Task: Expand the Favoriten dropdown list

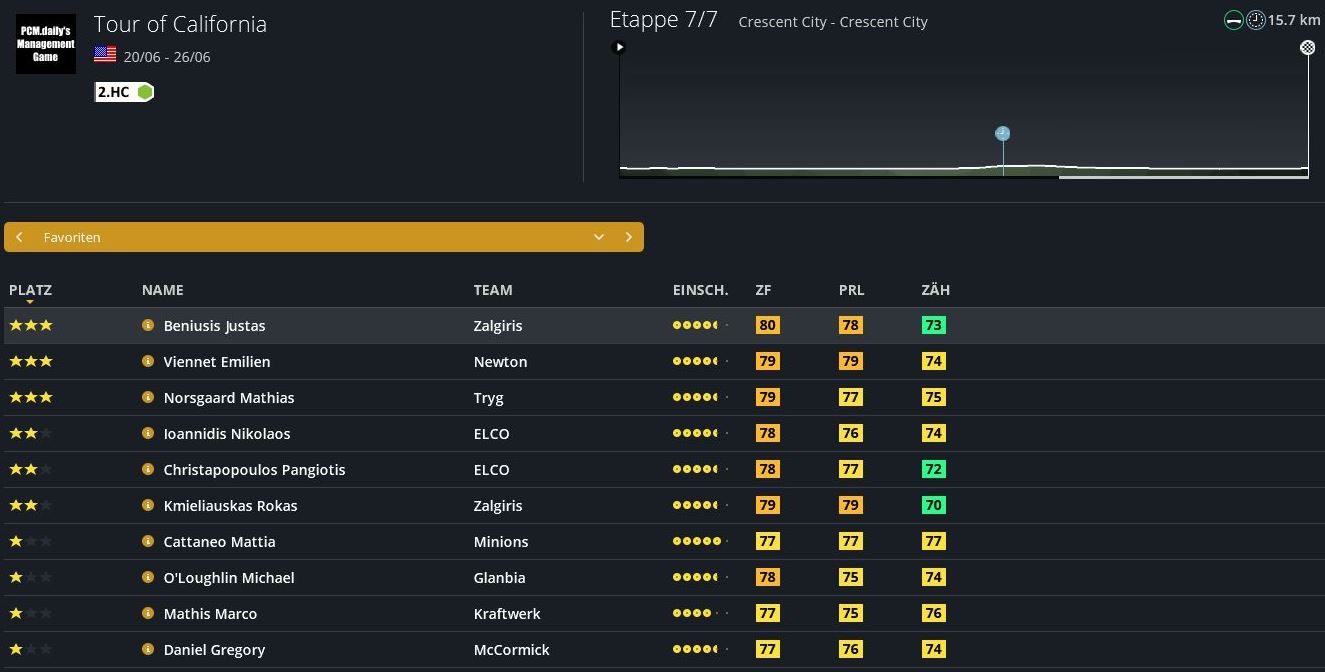Action: (598, 237)
